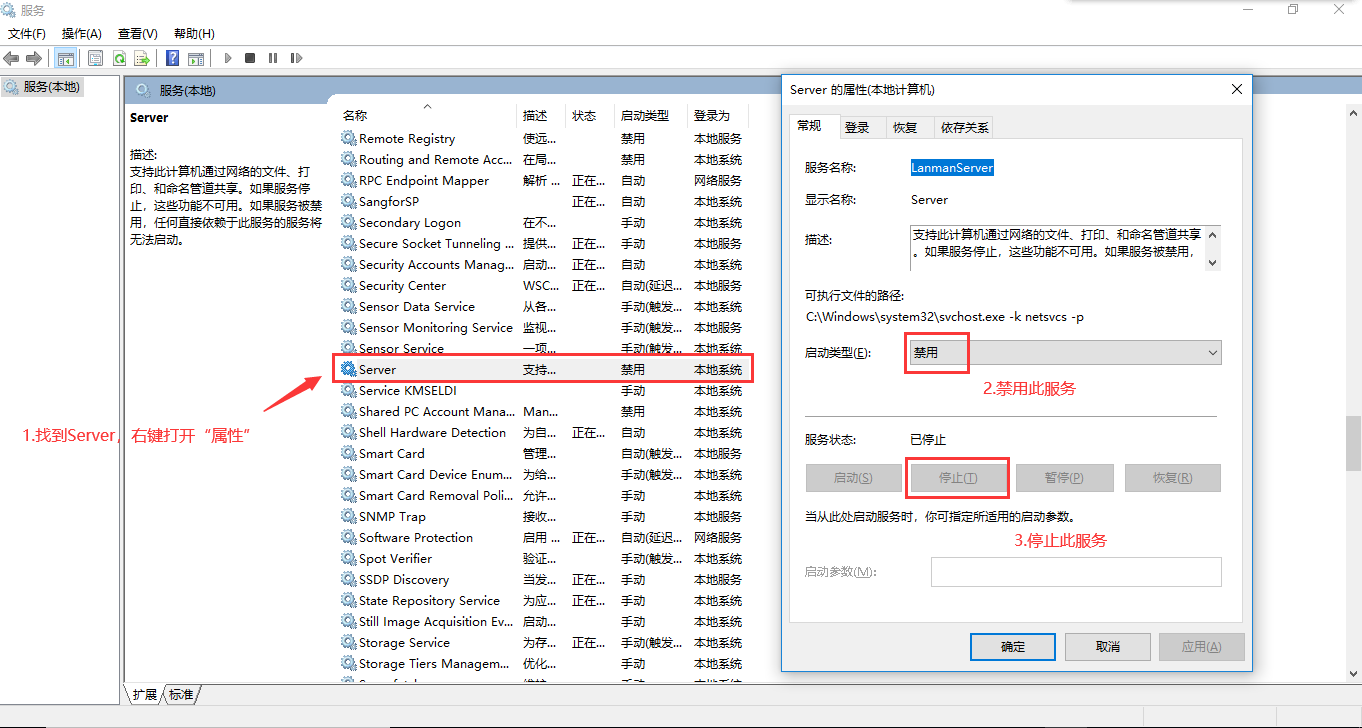The width and height of the screenshot is (1362, 728).
Task: Click the gear icon beside Security Center
Action: (348, 285)
